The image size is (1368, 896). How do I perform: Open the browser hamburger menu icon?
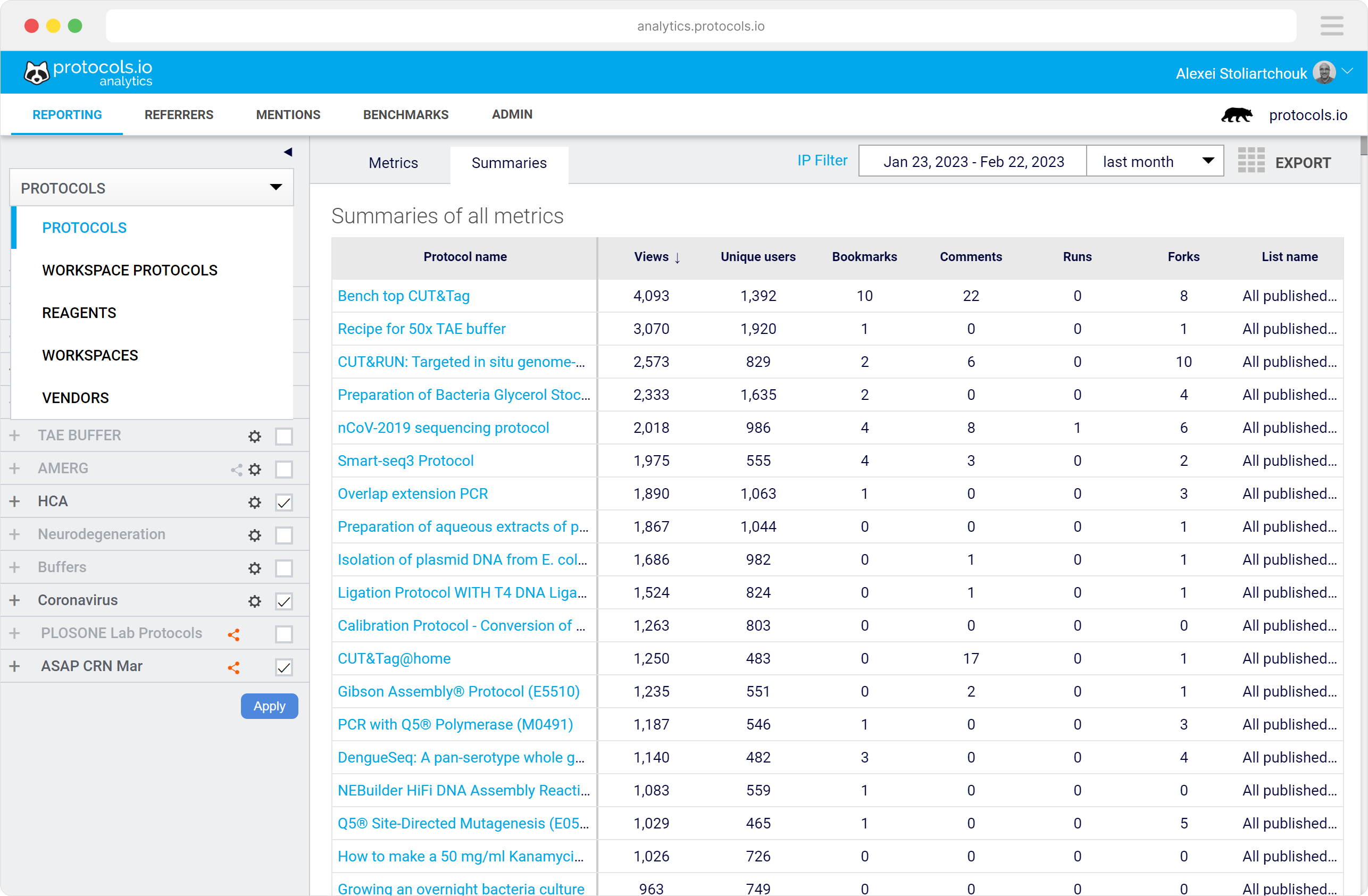coord(1331,26)
